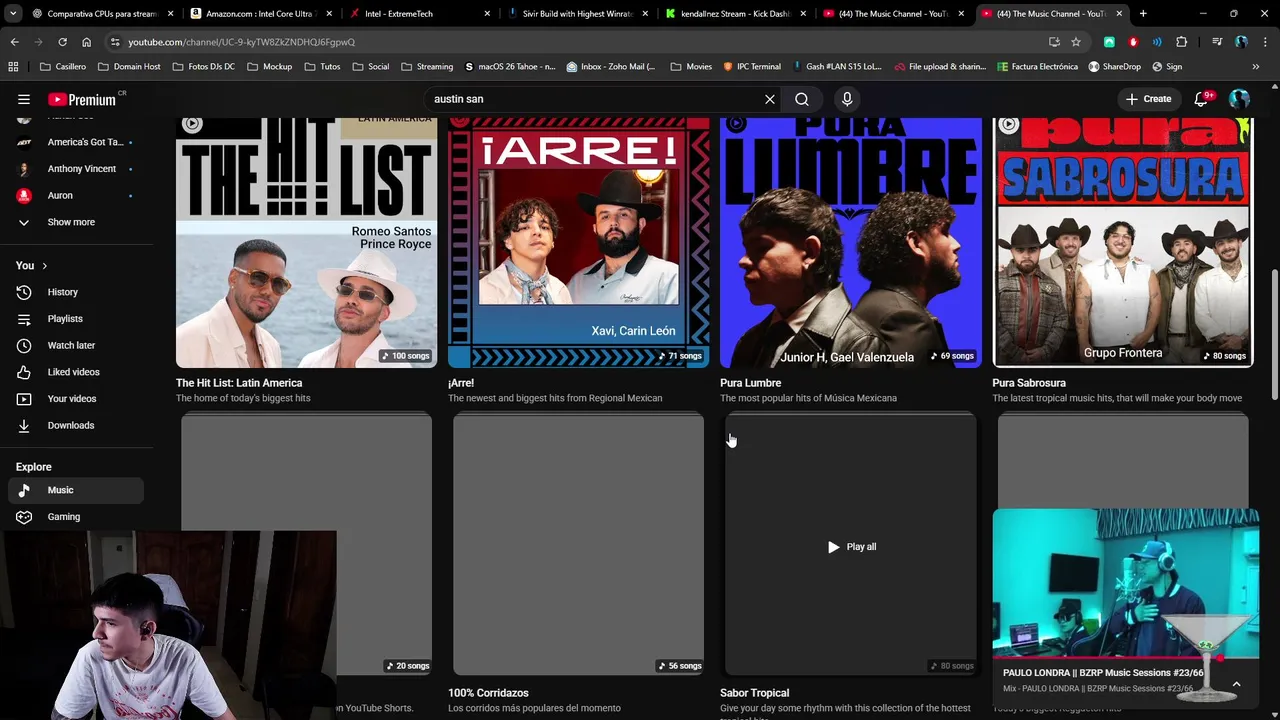This screenshot has width=1280, height=720.
Task: Click the Create button
Action: coord(1148,99)
